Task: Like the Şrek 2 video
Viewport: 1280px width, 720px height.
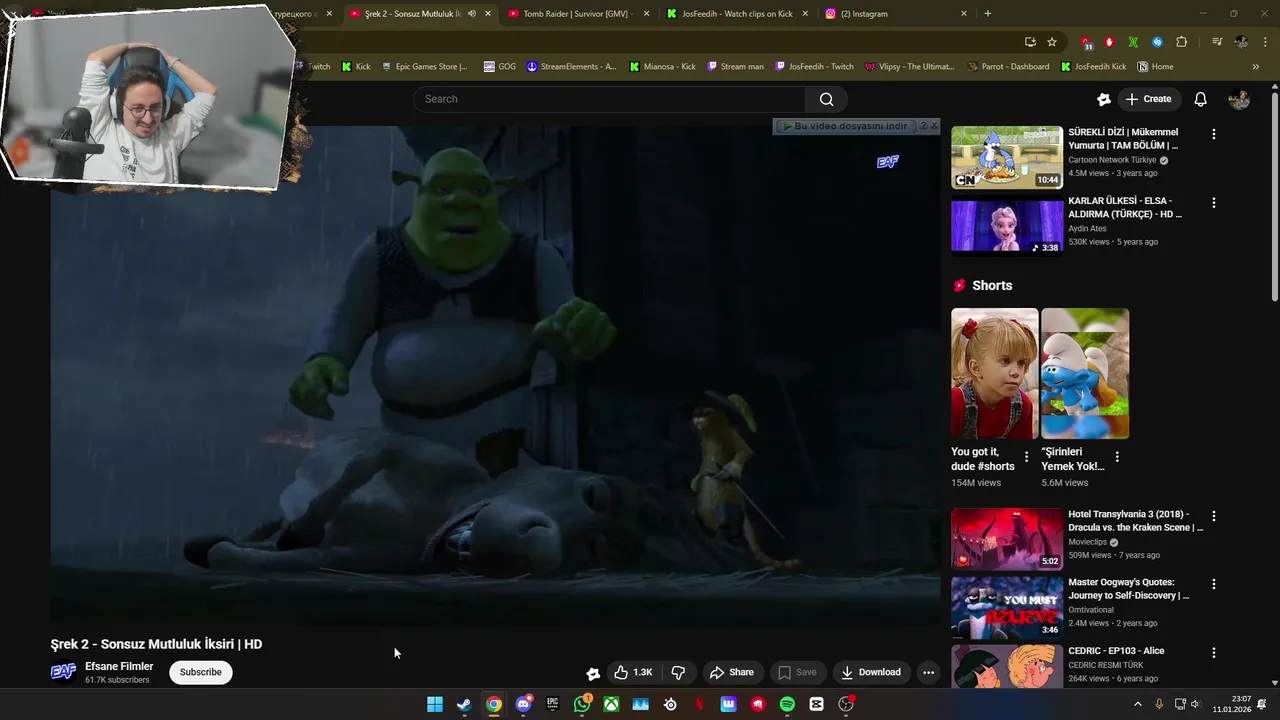Action: click(x=633, y=672)
